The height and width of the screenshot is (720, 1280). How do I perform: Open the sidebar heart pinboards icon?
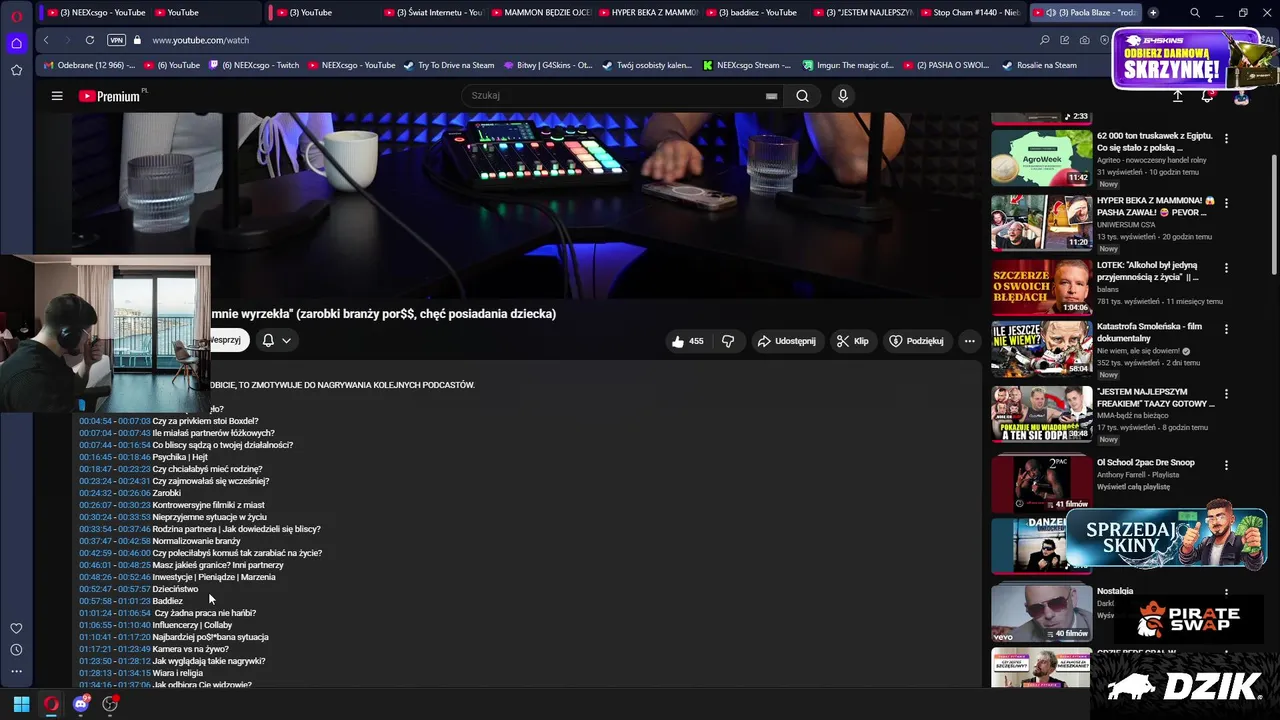pos(16,628)
